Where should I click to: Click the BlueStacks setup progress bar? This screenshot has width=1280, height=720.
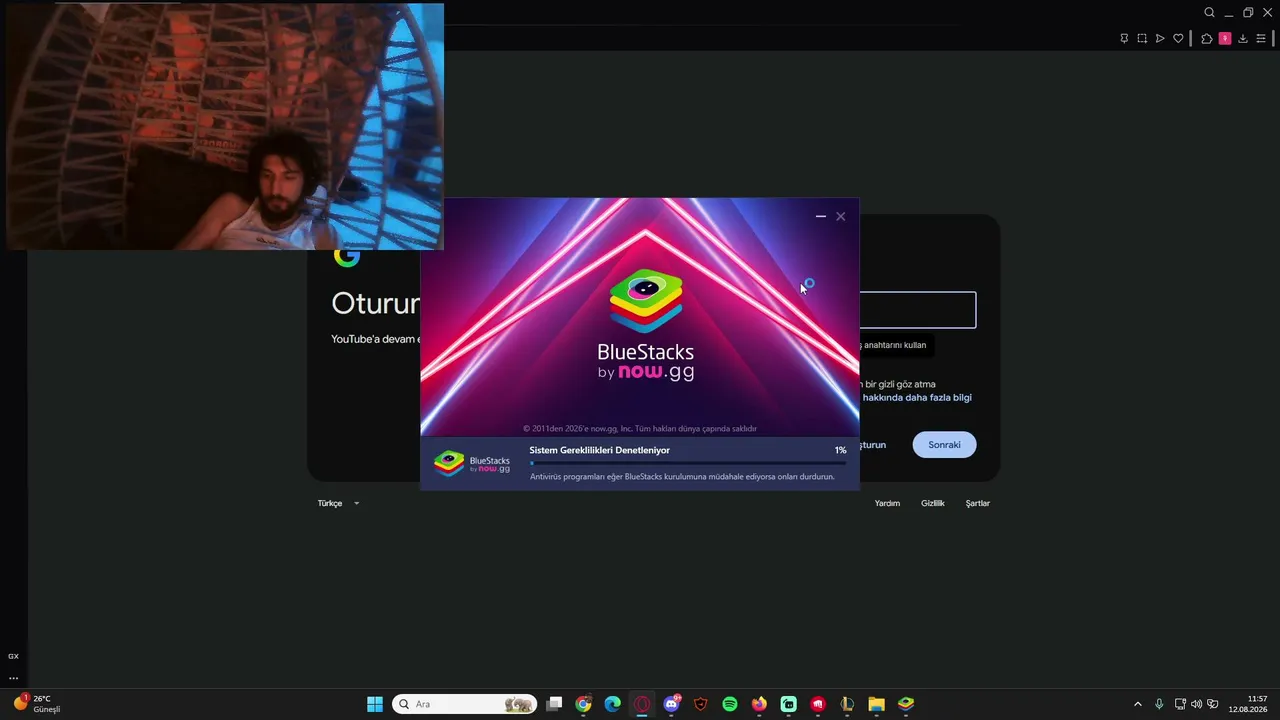(x=688, y=463)
